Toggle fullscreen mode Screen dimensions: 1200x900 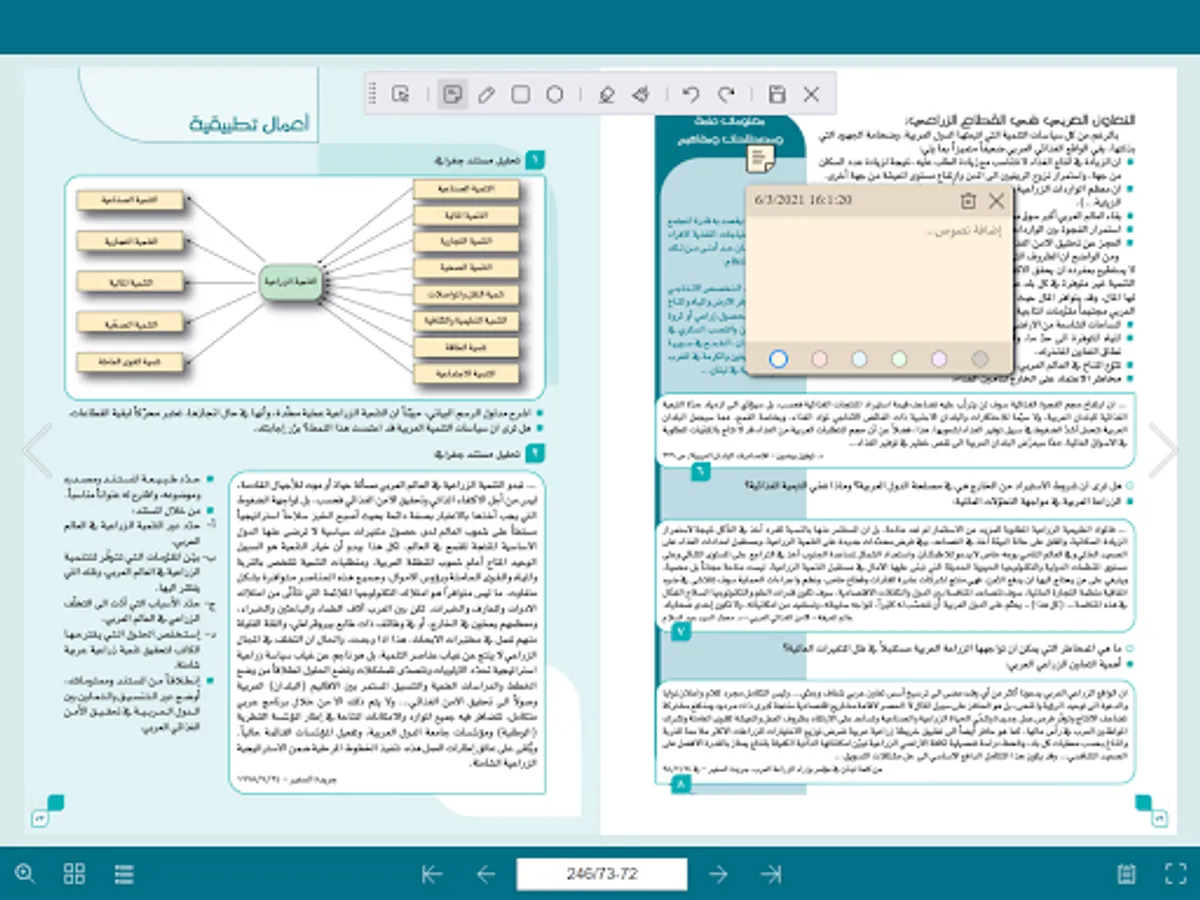tap(1175, 873)
